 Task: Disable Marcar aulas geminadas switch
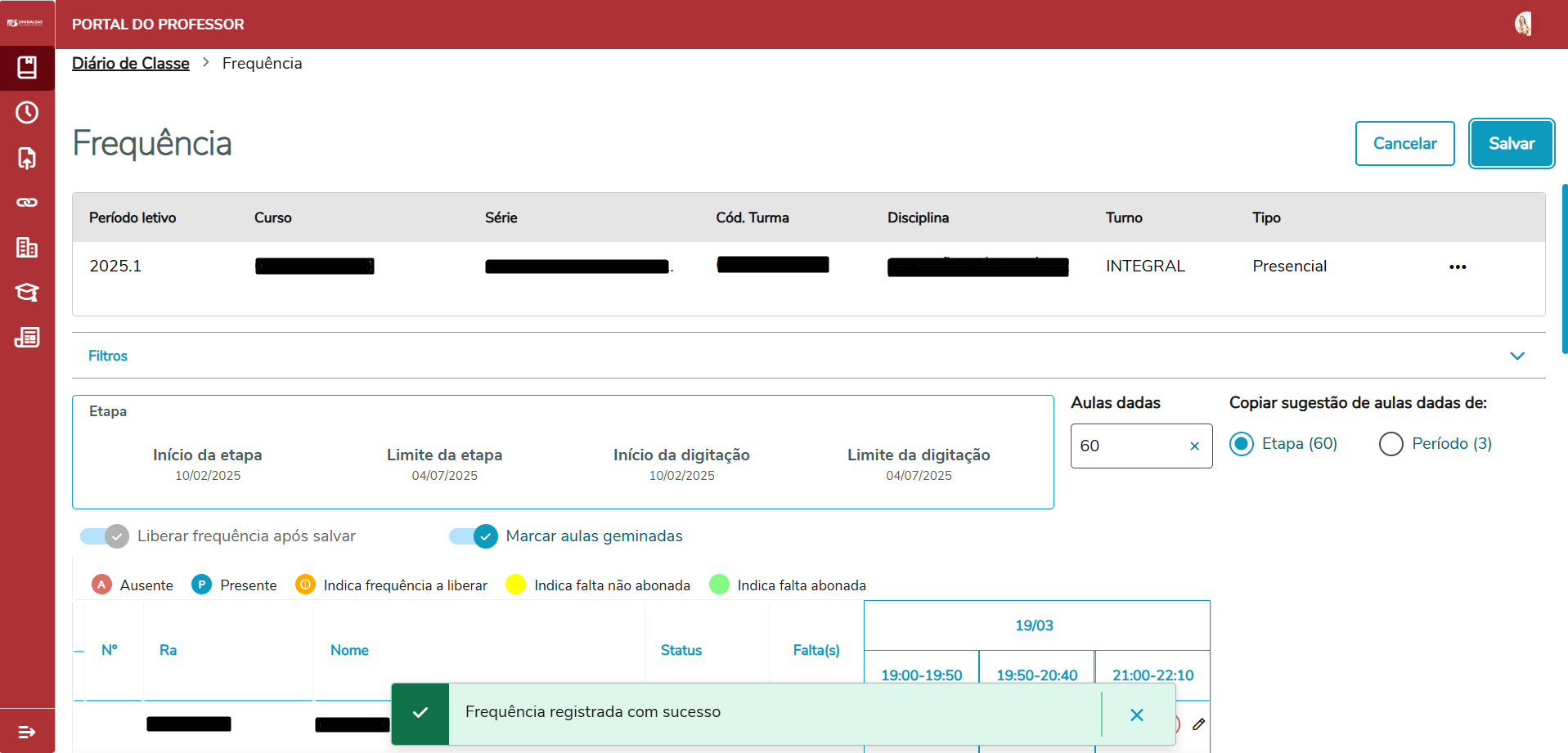(474, 536)
